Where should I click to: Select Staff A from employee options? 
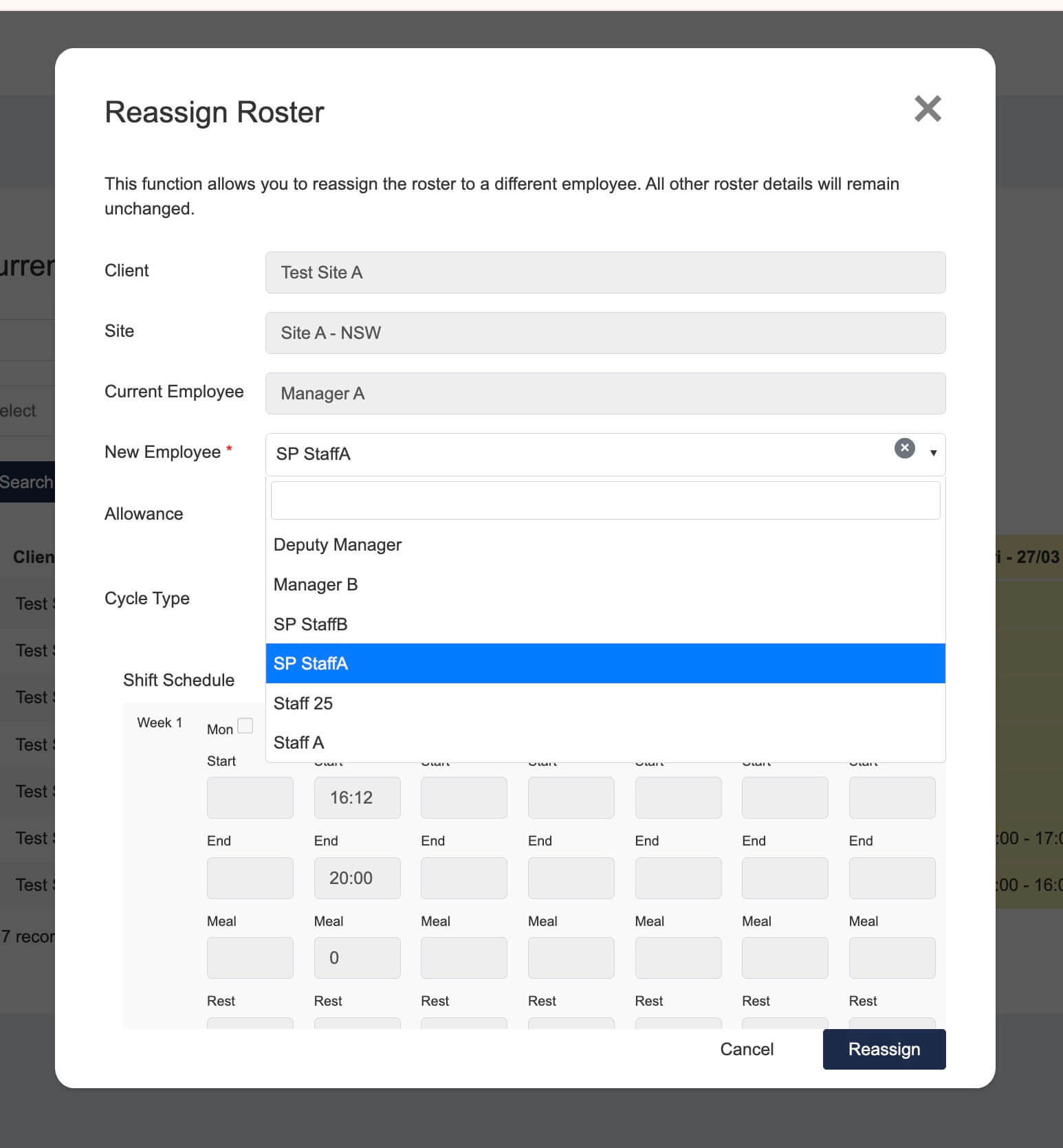point(298,742)
